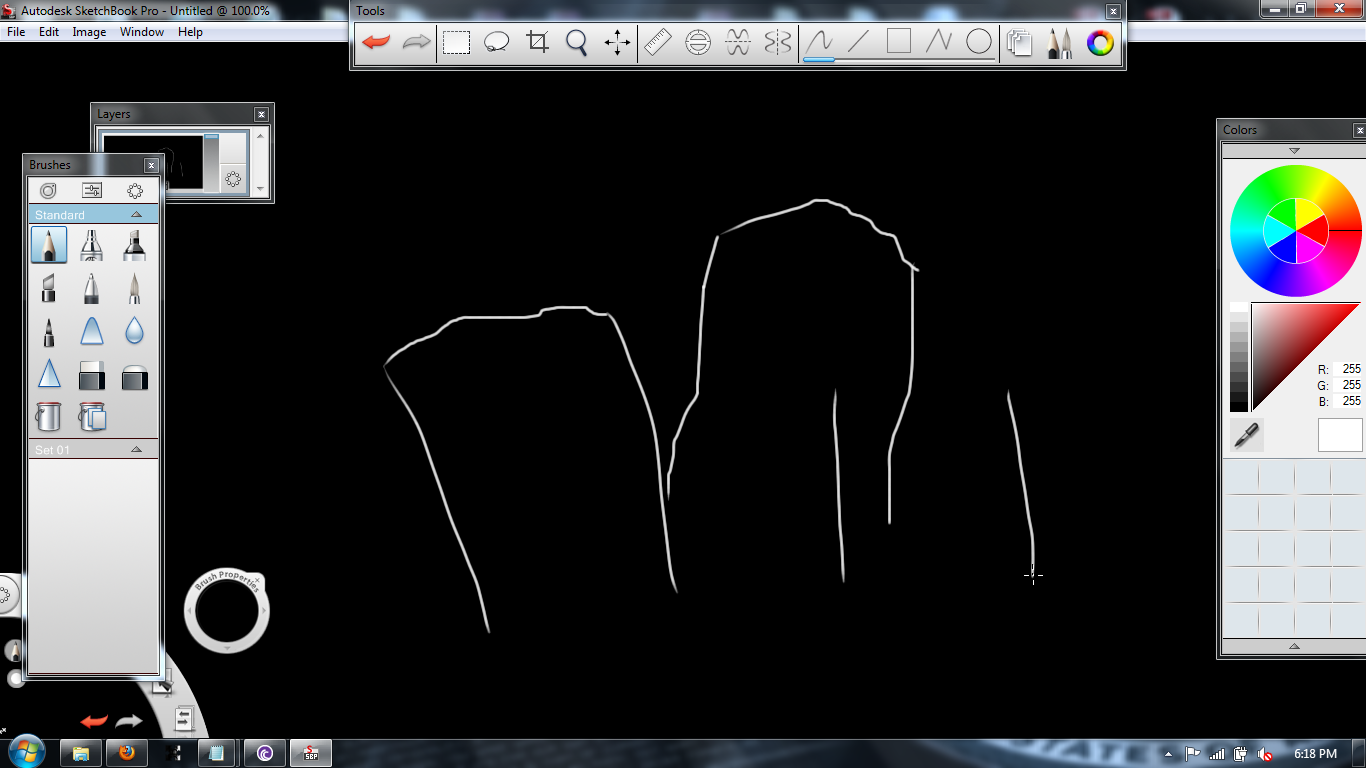Select the circle draw style
1366x768 pixels.
[979, 43]
